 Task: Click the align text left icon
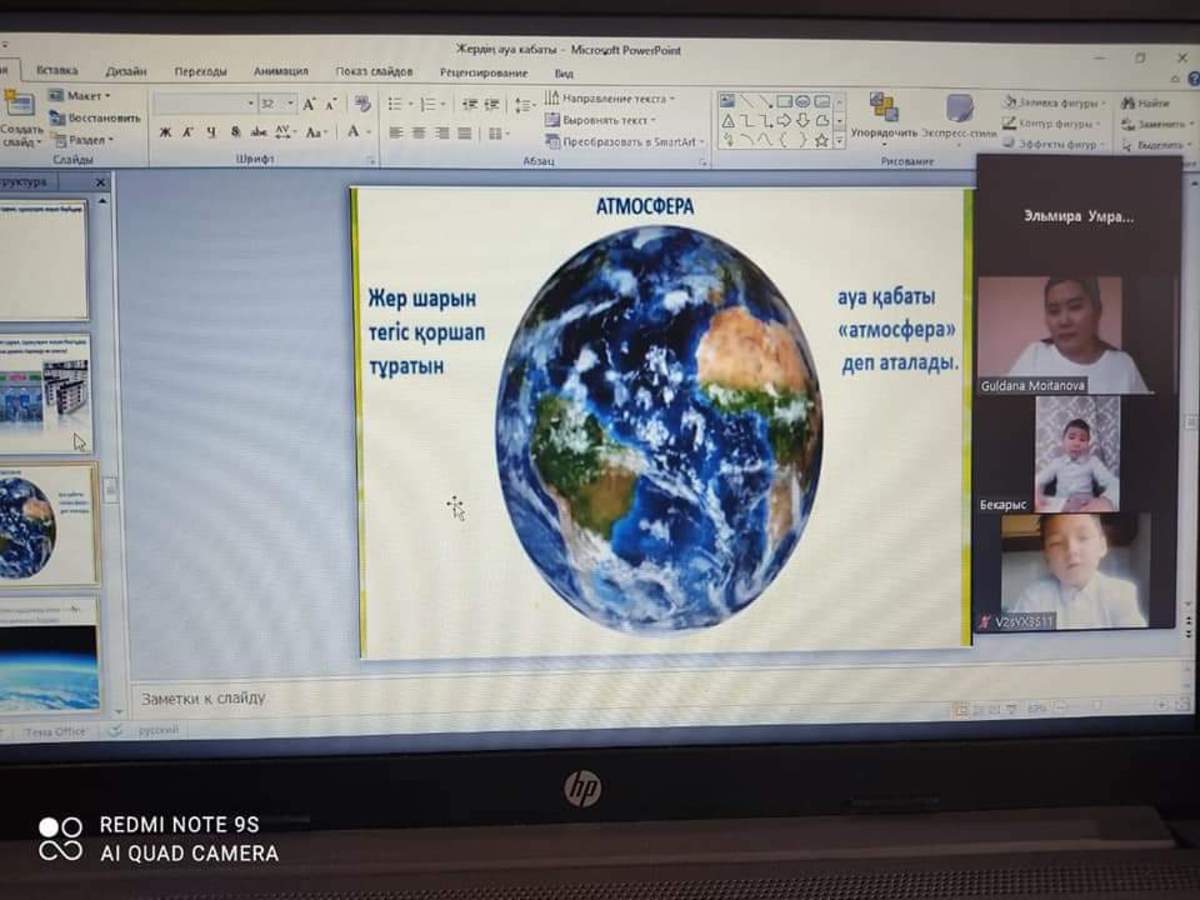(x=396, y=133)
